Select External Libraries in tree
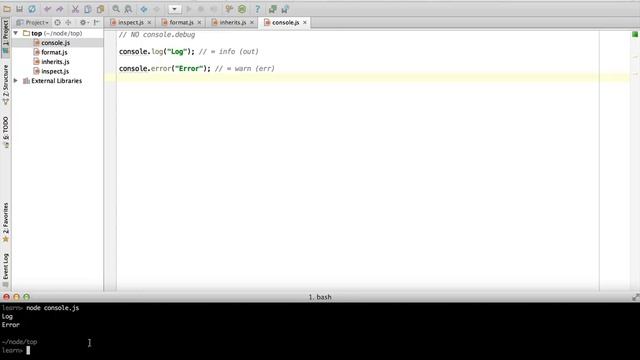 tap(56, 81)
